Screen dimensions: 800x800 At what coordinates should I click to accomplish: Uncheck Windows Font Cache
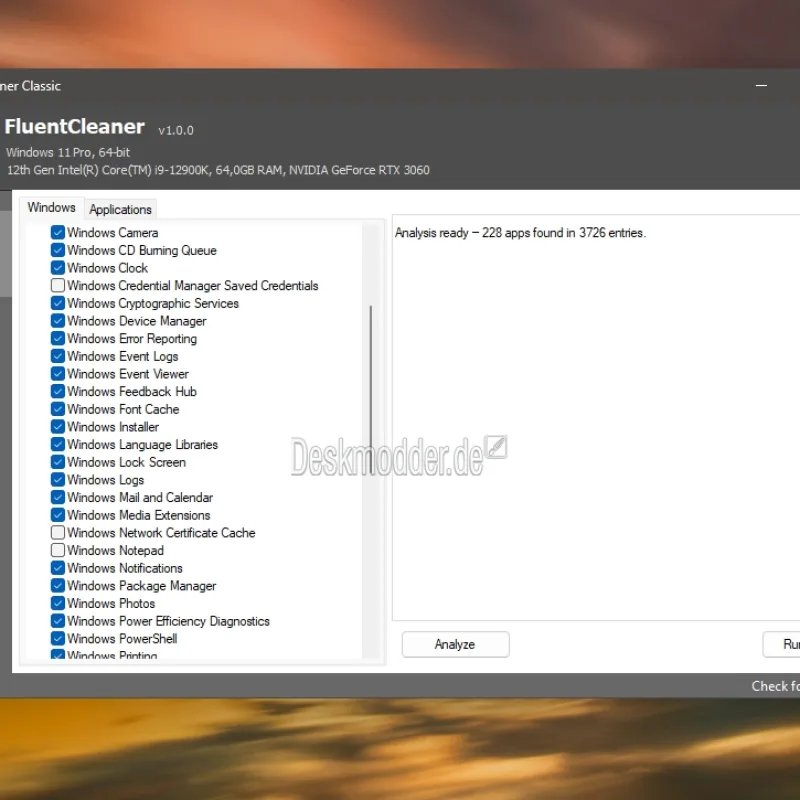(58, 409)
